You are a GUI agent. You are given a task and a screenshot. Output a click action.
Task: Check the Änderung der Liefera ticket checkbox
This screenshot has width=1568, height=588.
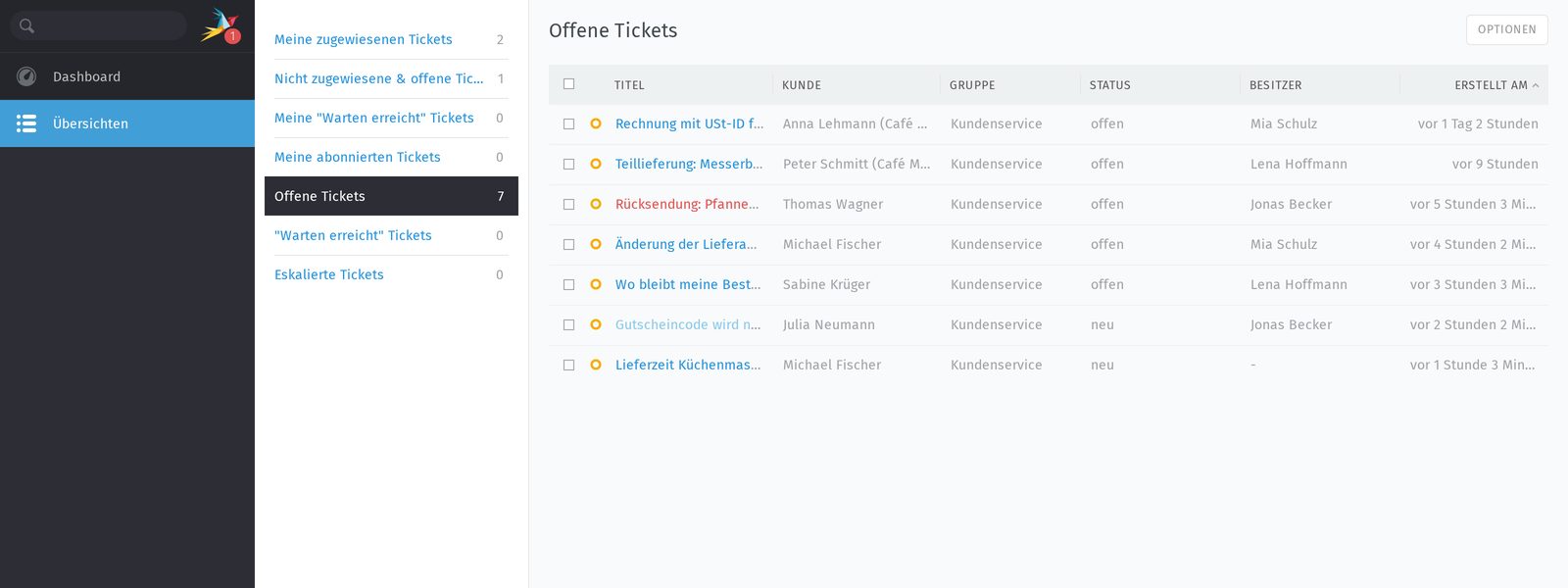(x=568, y=245)
